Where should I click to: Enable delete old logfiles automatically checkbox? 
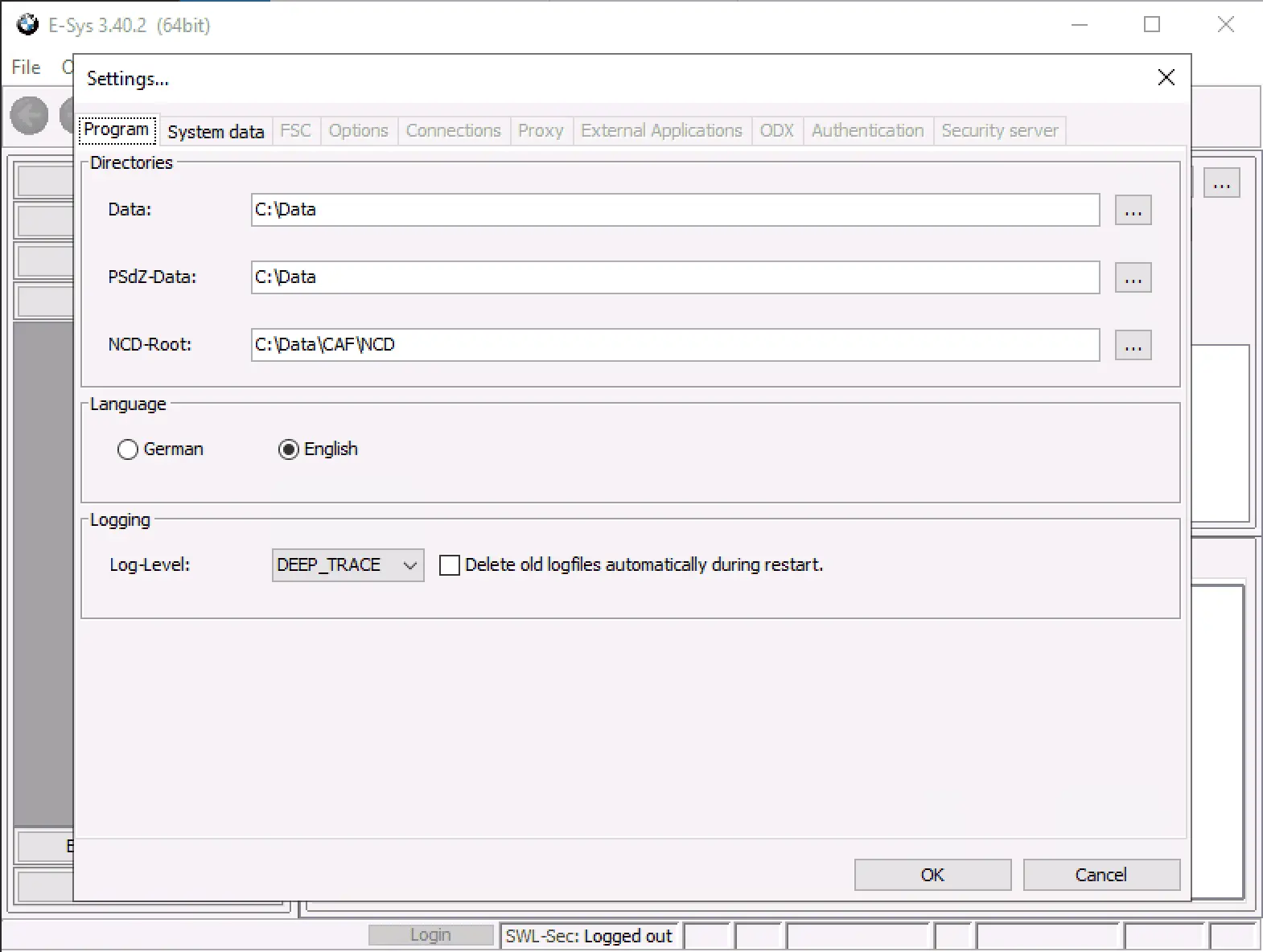point(450,565)
